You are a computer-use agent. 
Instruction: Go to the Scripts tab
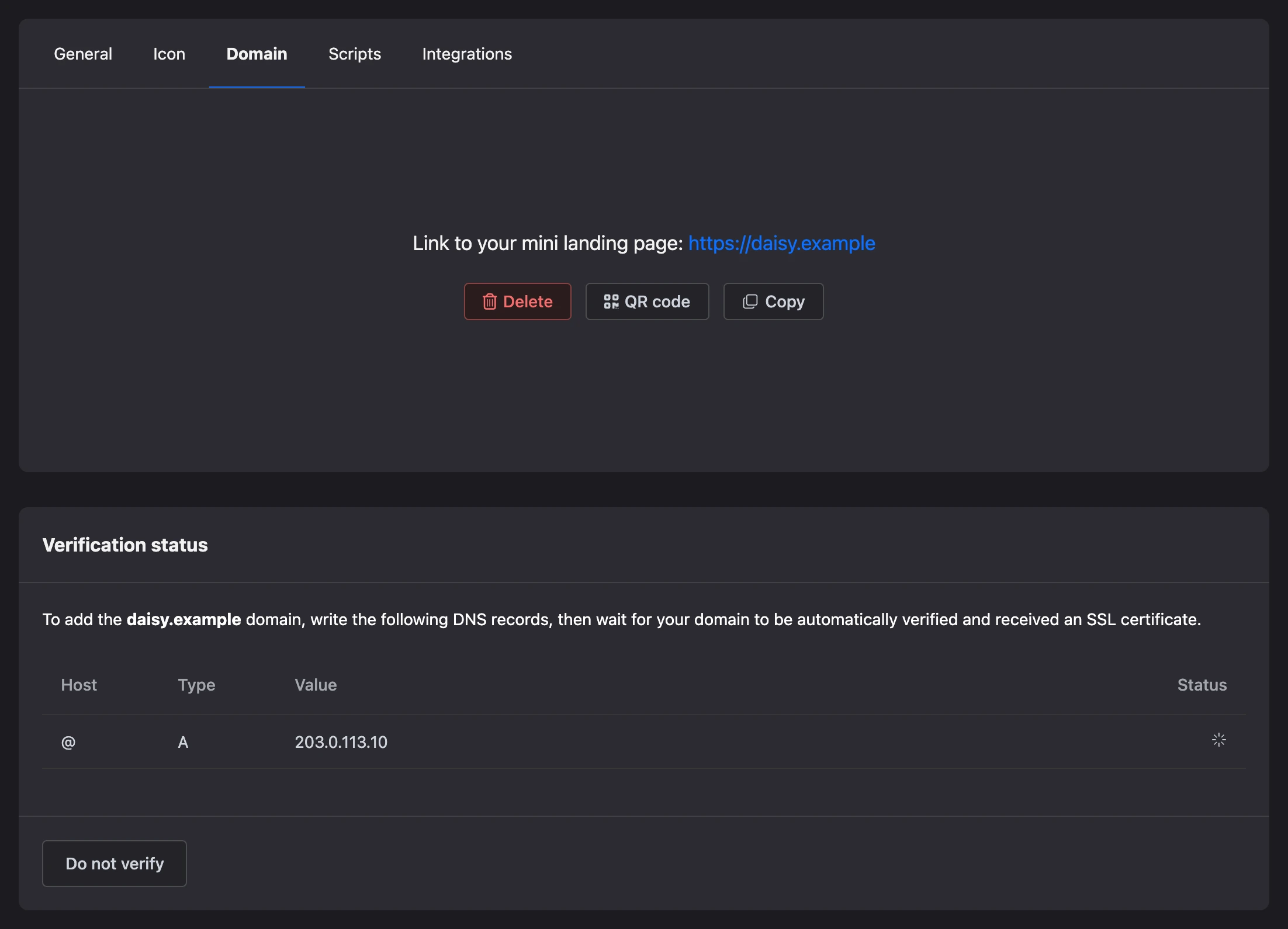point(355,54)
